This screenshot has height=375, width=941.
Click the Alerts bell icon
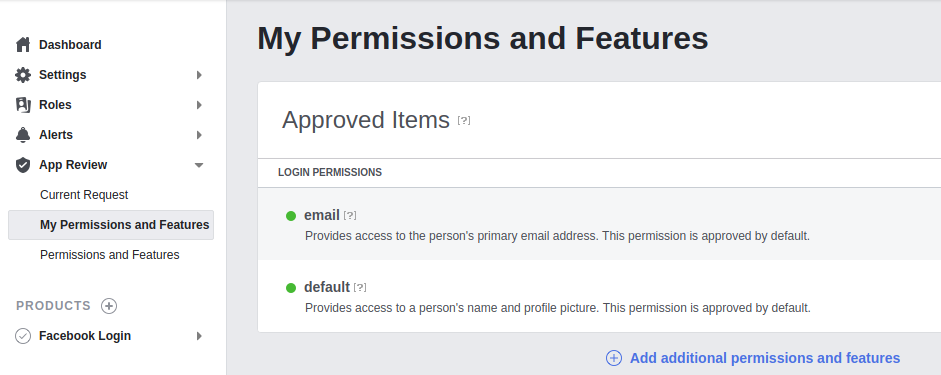[x=23, y=135]
